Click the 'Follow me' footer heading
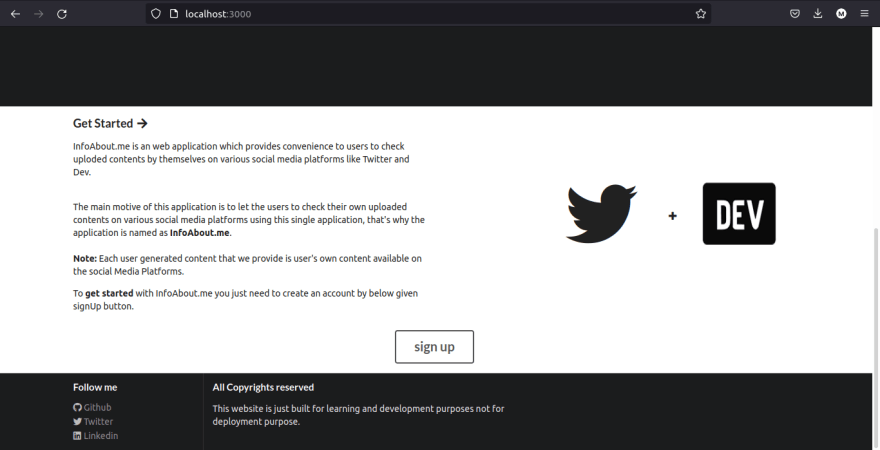880x450 pixels. tap(95, 387)
